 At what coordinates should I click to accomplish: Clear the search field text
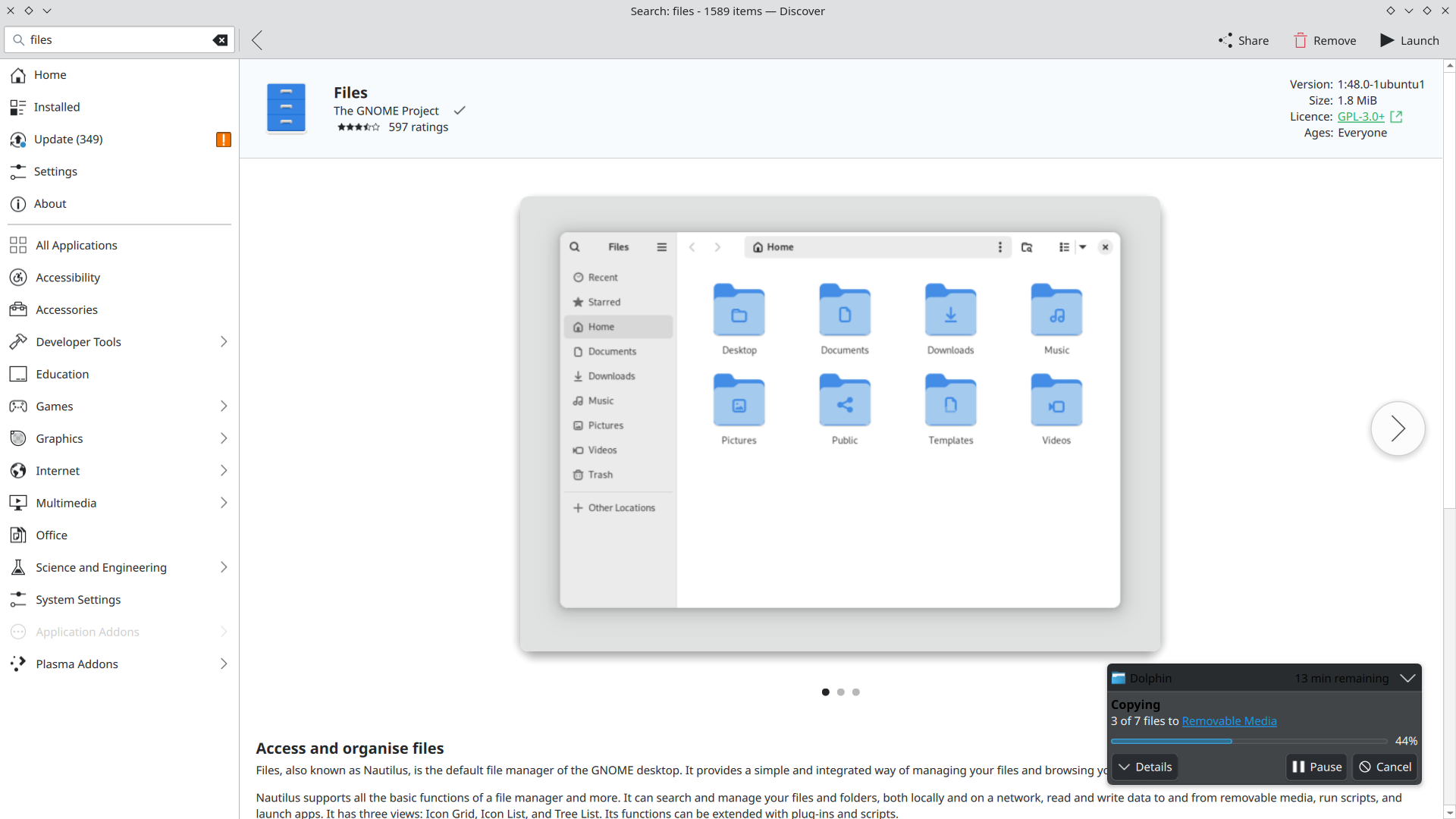(x=220, y=40)
